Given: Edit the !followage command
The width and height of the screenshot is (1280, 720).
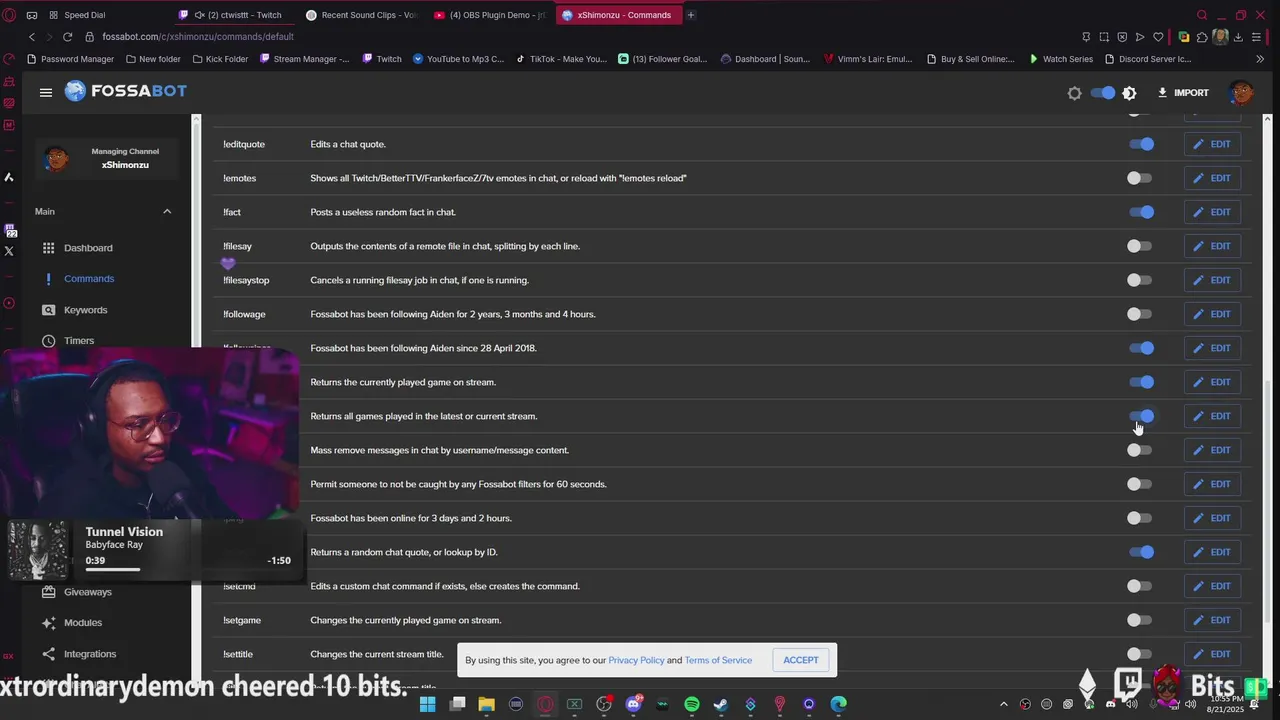Looking at the screenshot, I should 1212,314.
